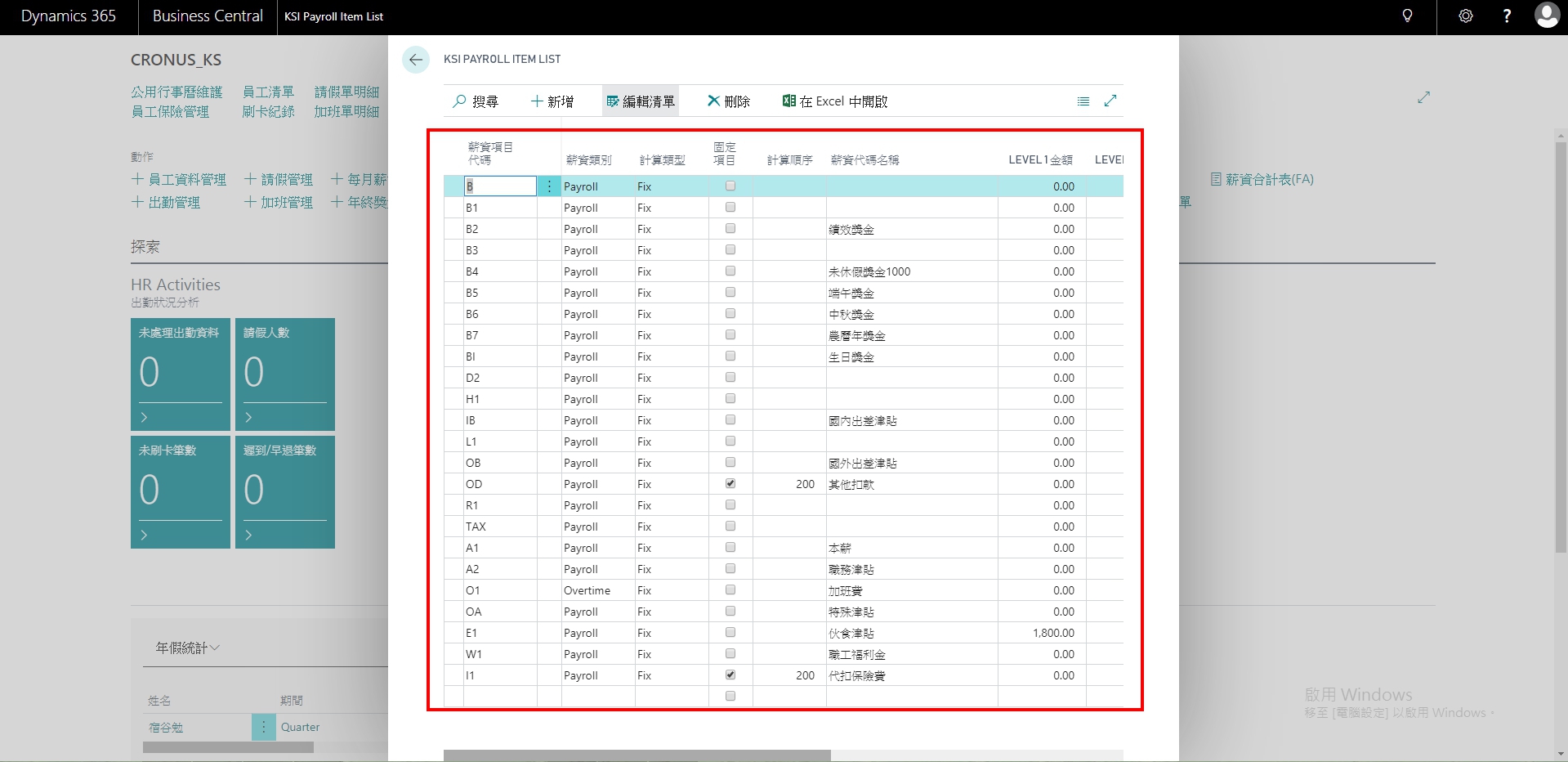Sort by 計算順序 column header

[789, 160]
